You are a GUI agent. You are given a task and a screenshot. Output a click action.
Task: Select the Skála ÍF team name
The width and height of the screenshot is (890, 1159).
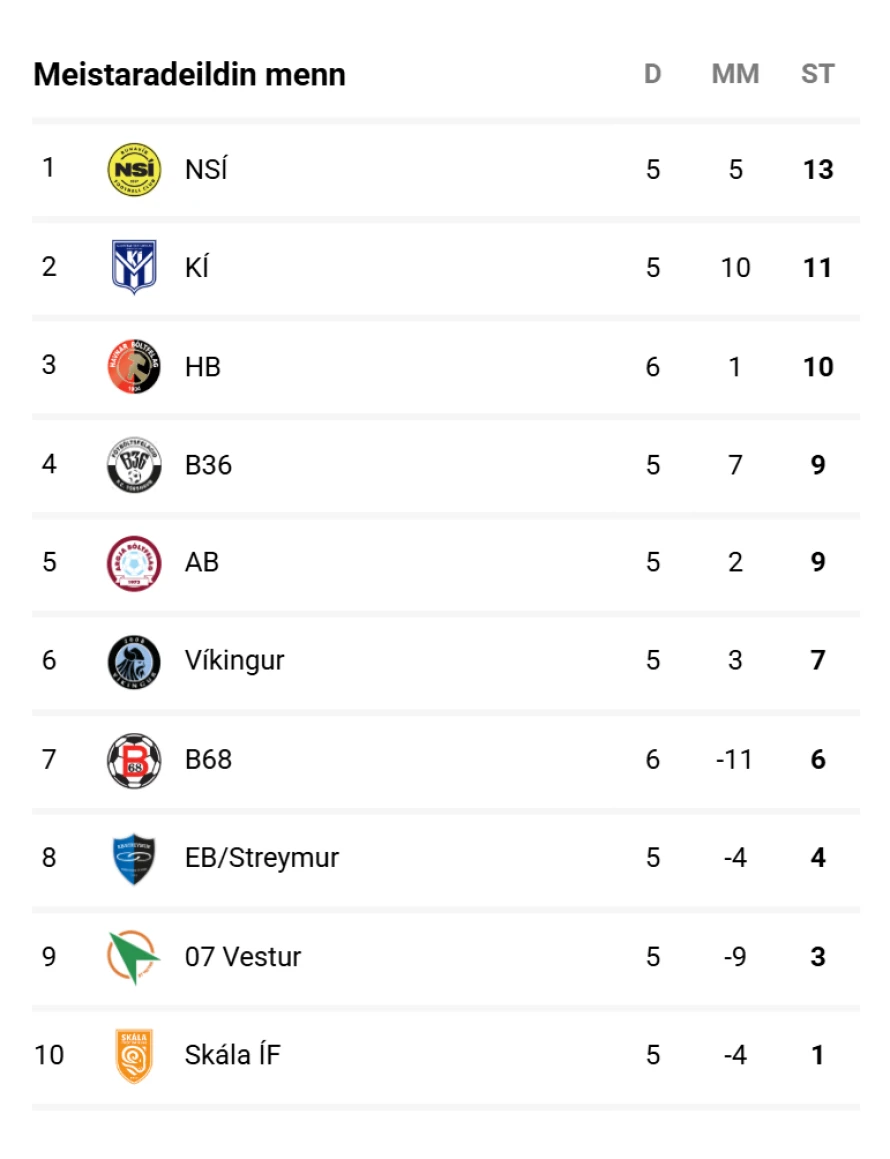(233, 1055)
